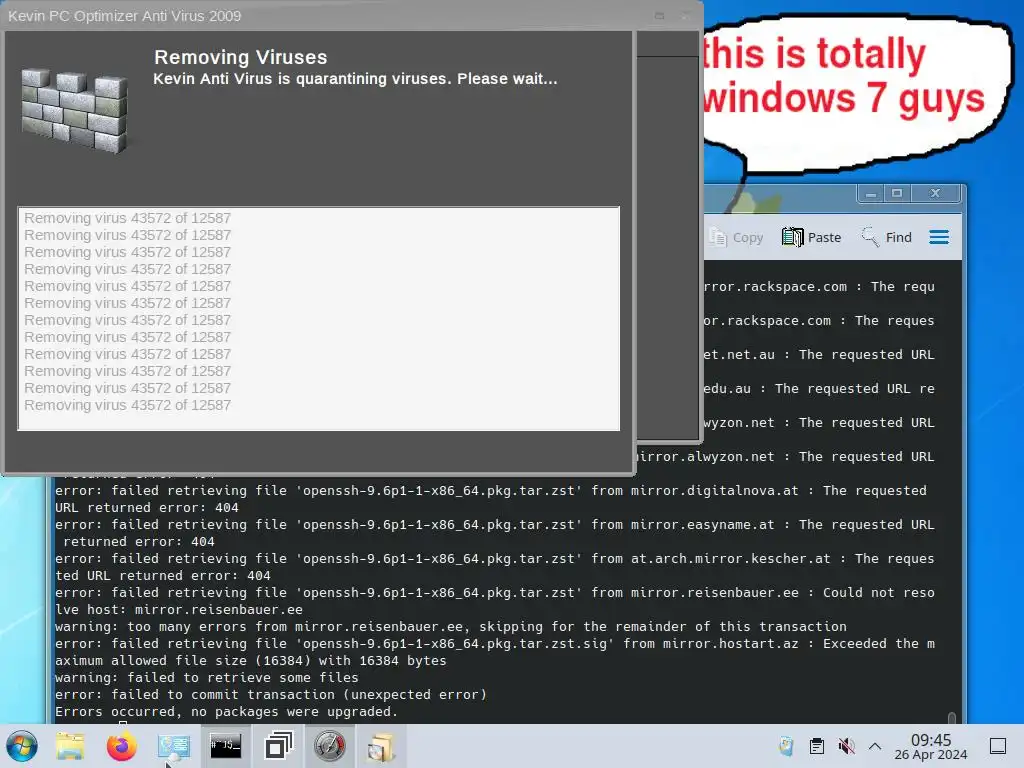Click the terminal vertical scrollbar handle
The image size is (1024, 768).
pos(952,718)
